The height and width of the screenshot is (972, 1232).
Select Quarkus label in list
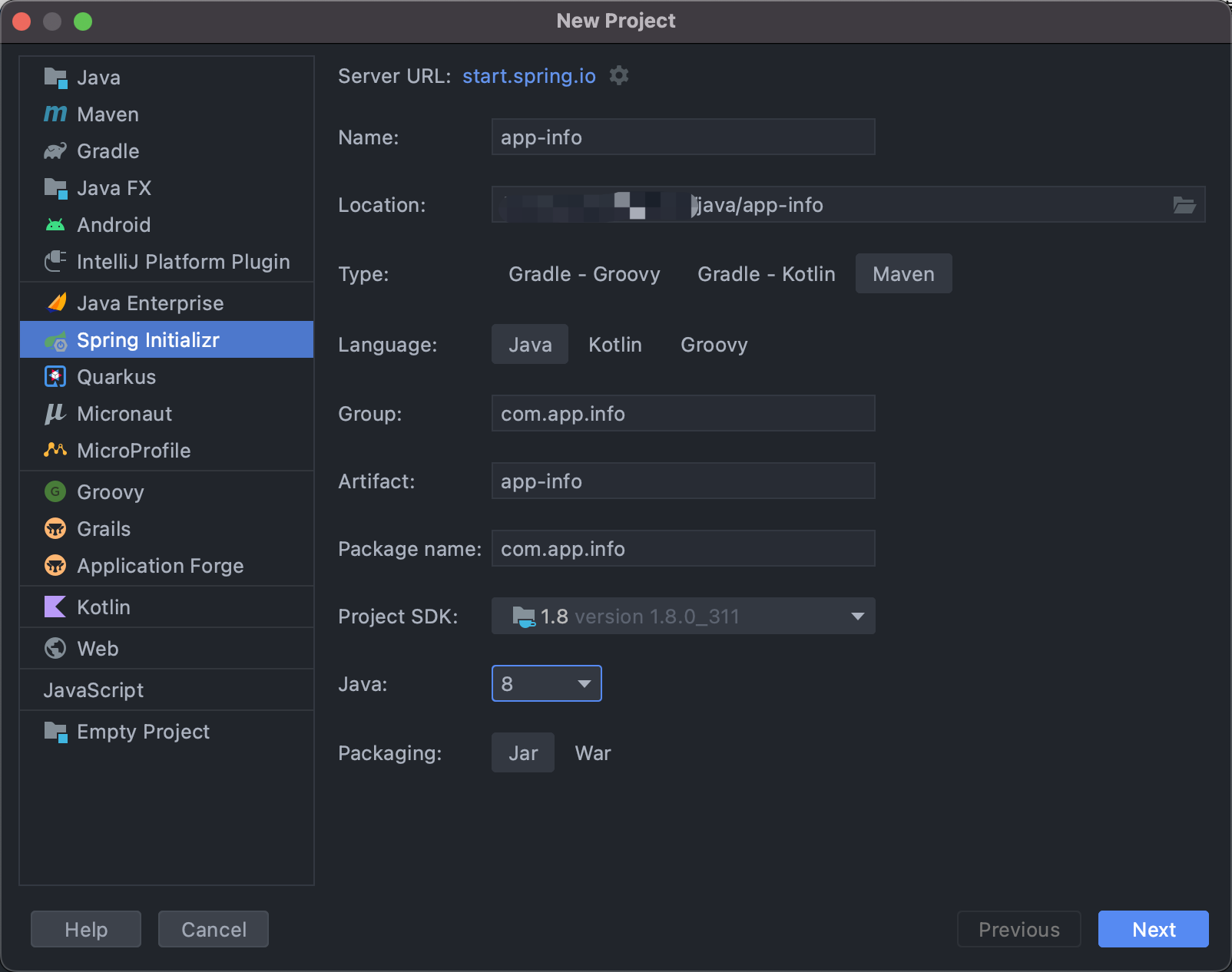click(x=117, y=377)
